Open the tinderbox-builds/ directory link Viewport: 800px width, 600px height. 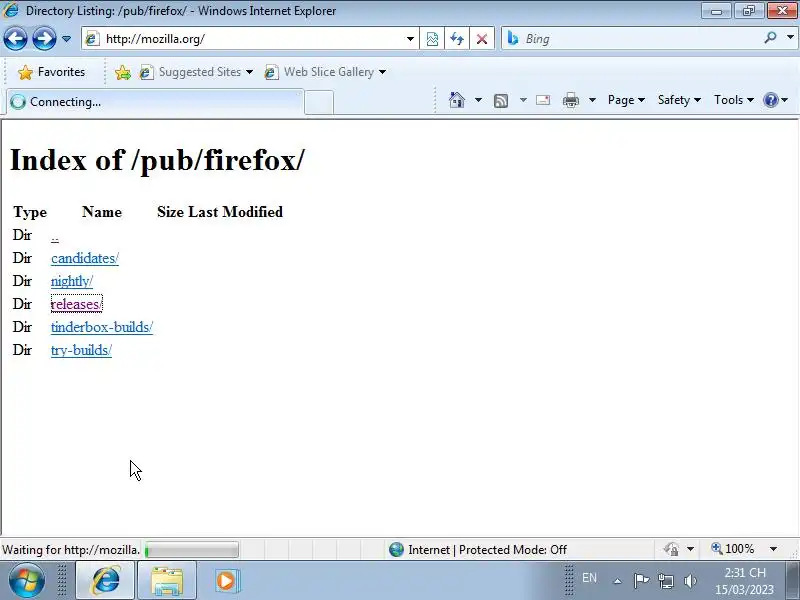[x=102, y=327]
